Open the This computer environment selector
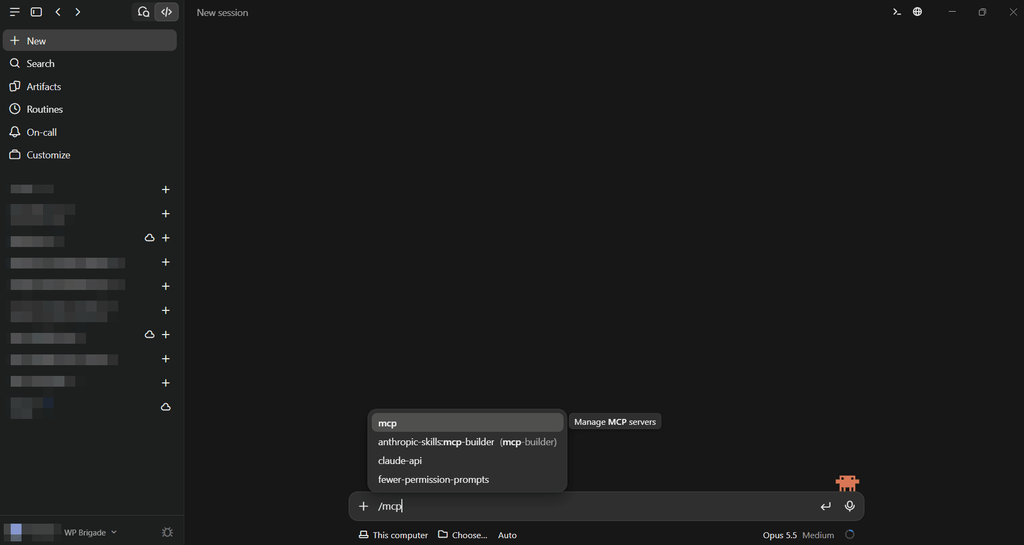The height and width of the screenshot is (545, 1024). pyautogui.click(x=393, y=535)
